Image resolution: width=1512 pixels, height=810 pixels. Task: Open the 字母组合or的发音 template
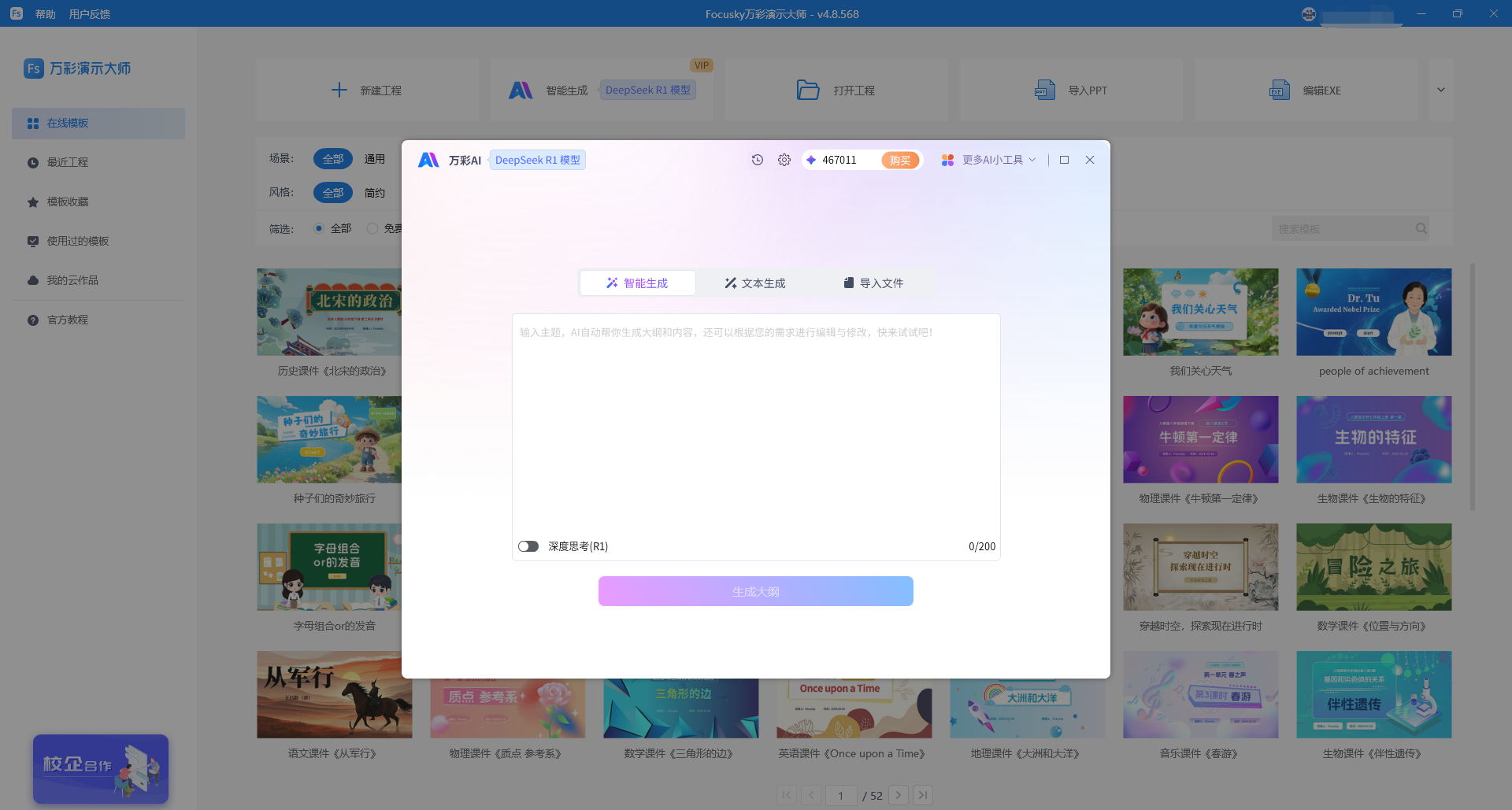pos(329,567)
